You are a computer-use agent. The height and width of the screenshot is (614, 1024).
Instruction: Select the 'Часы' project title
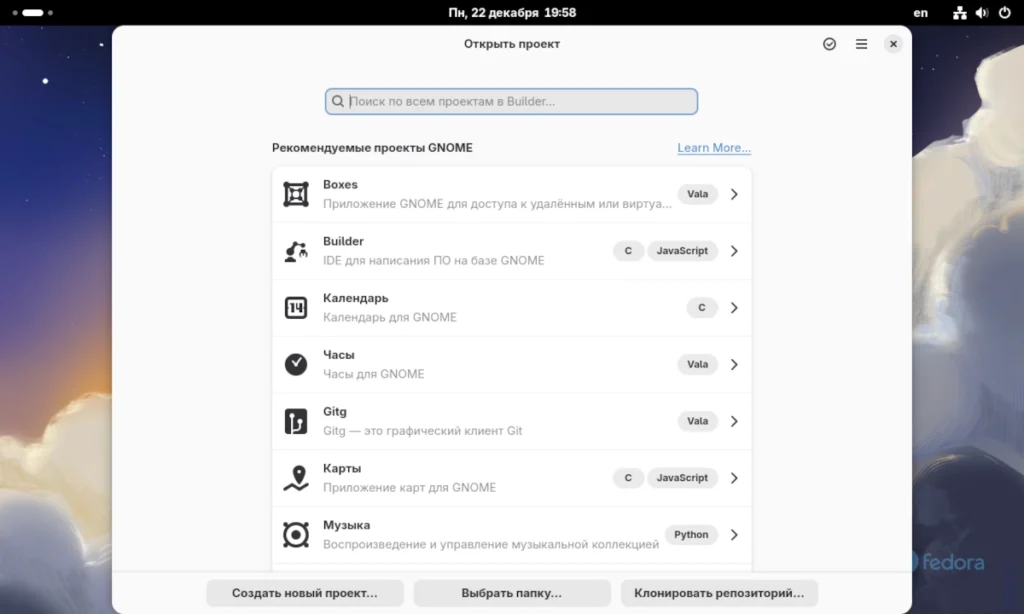pos(338,355)
